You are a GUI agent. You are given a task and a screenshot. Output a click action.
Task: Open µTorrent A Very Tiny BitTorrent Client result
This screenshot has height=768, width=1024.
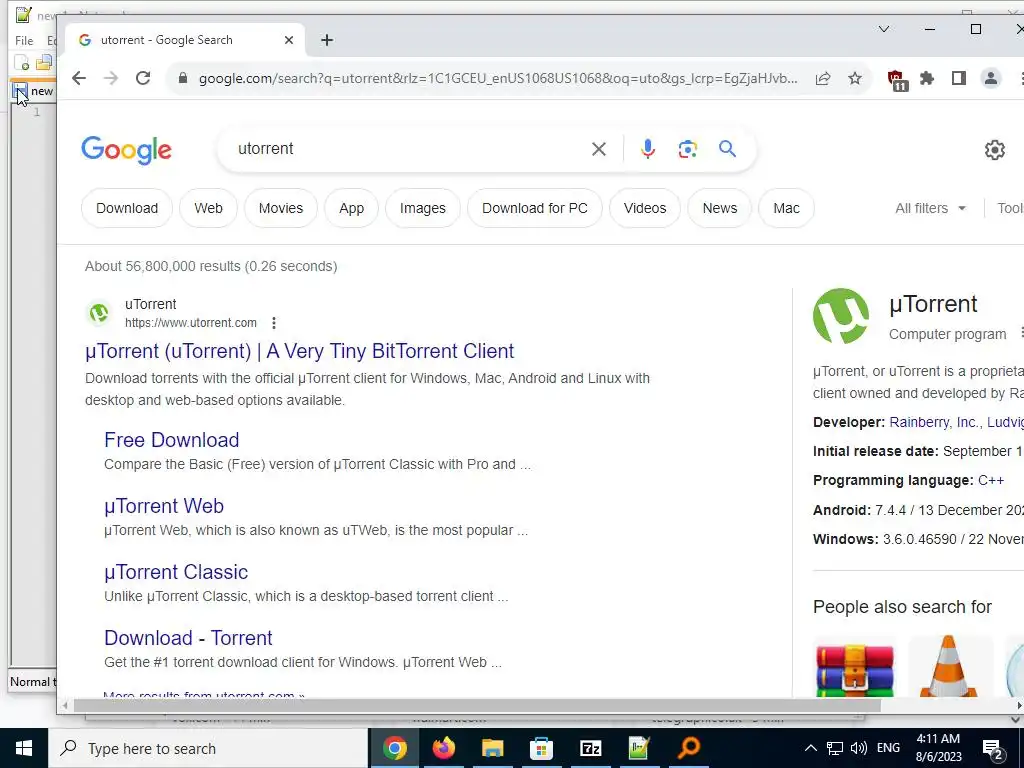coord(300,351)
